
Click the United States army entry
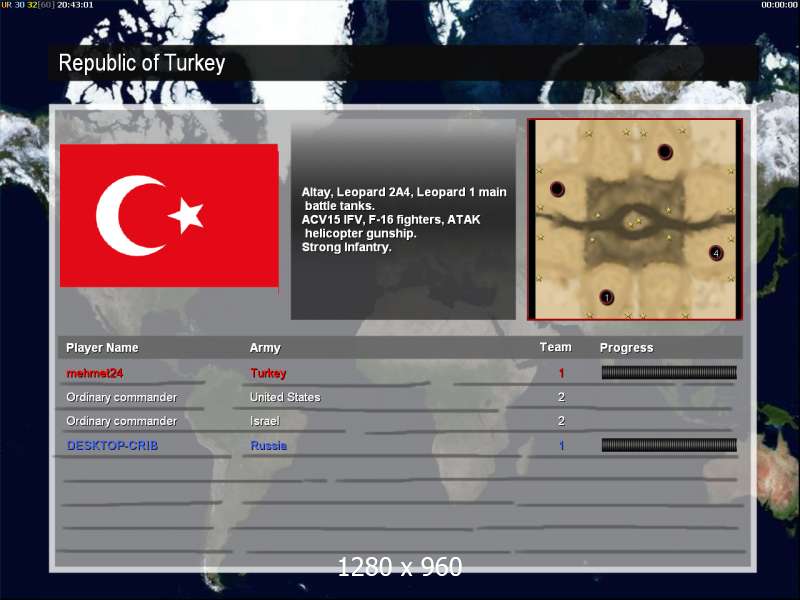tap(285, 397)
